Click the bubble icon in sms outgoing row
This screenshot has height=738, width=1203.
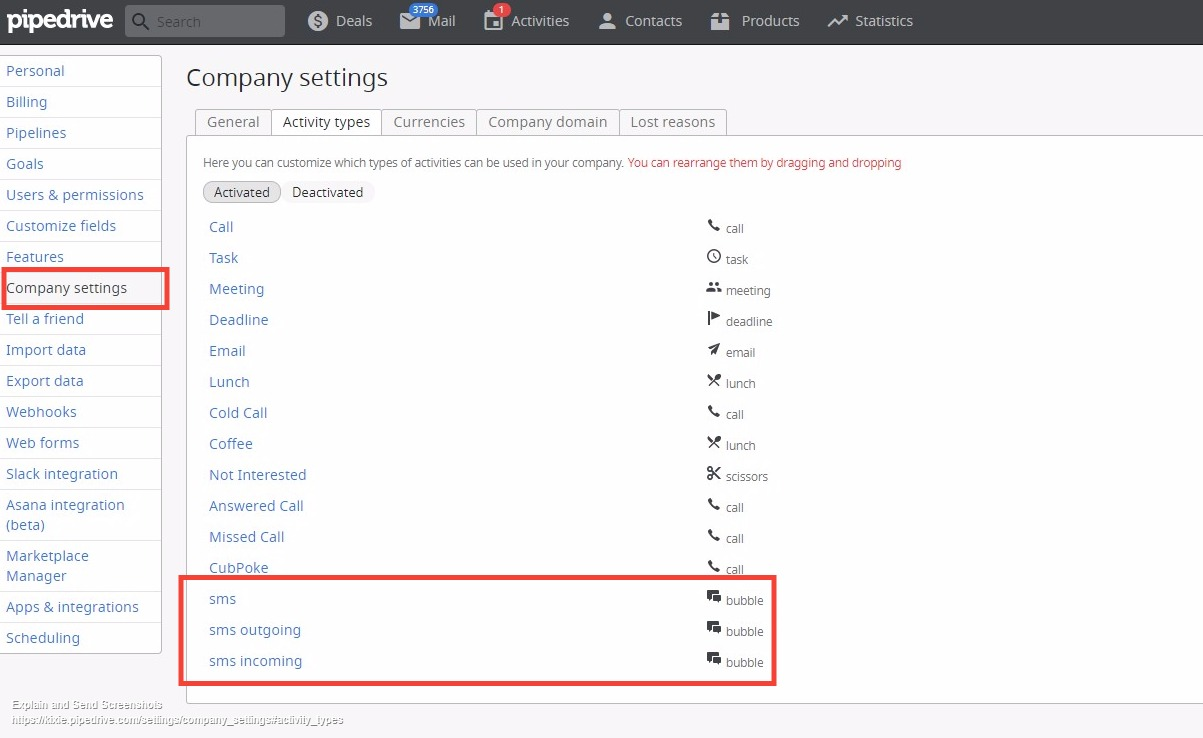(x=714, y=630)
